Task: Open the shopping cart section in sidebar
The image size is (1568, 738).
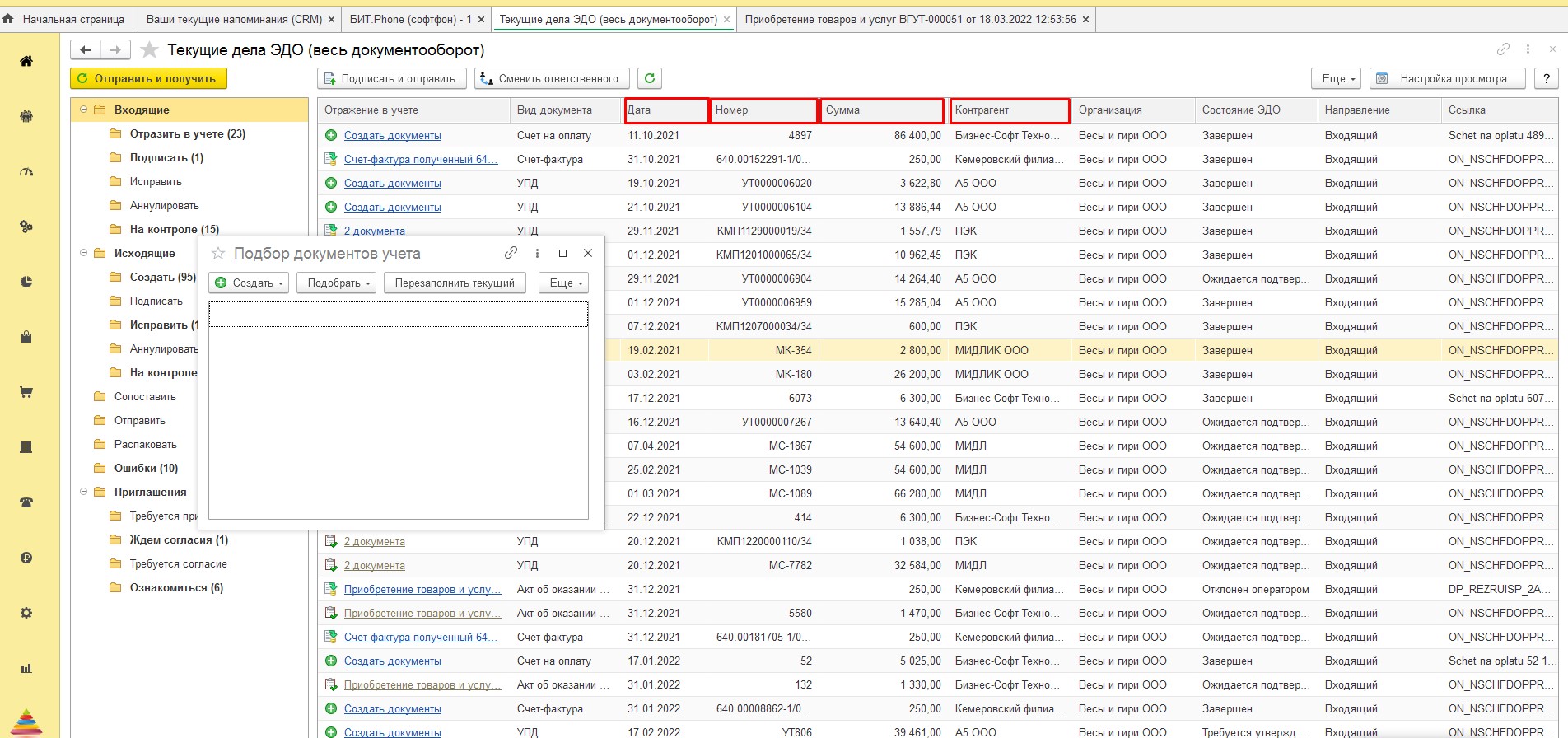Action: pyautogui.click(x=26, y=392)
